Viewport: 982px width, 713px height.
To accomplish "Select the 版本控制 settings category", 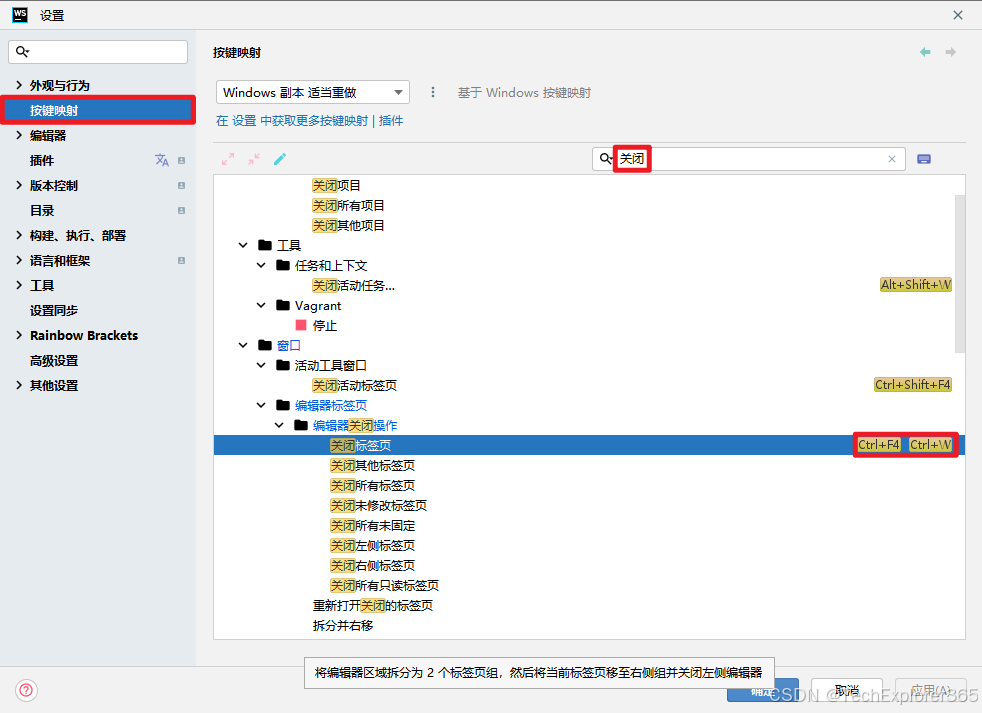I will pos(52,185).
